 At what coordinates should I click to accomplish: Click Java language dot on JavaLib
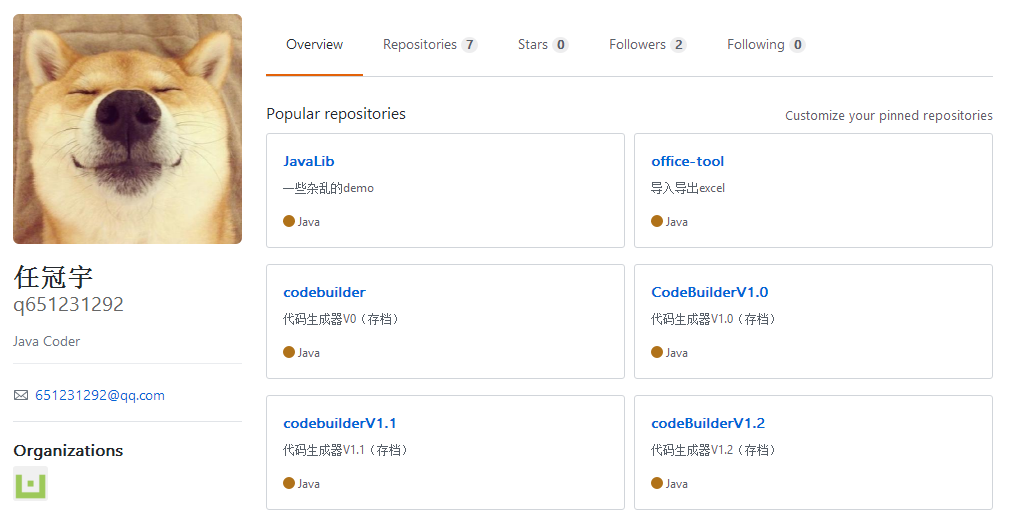[289, 221]
